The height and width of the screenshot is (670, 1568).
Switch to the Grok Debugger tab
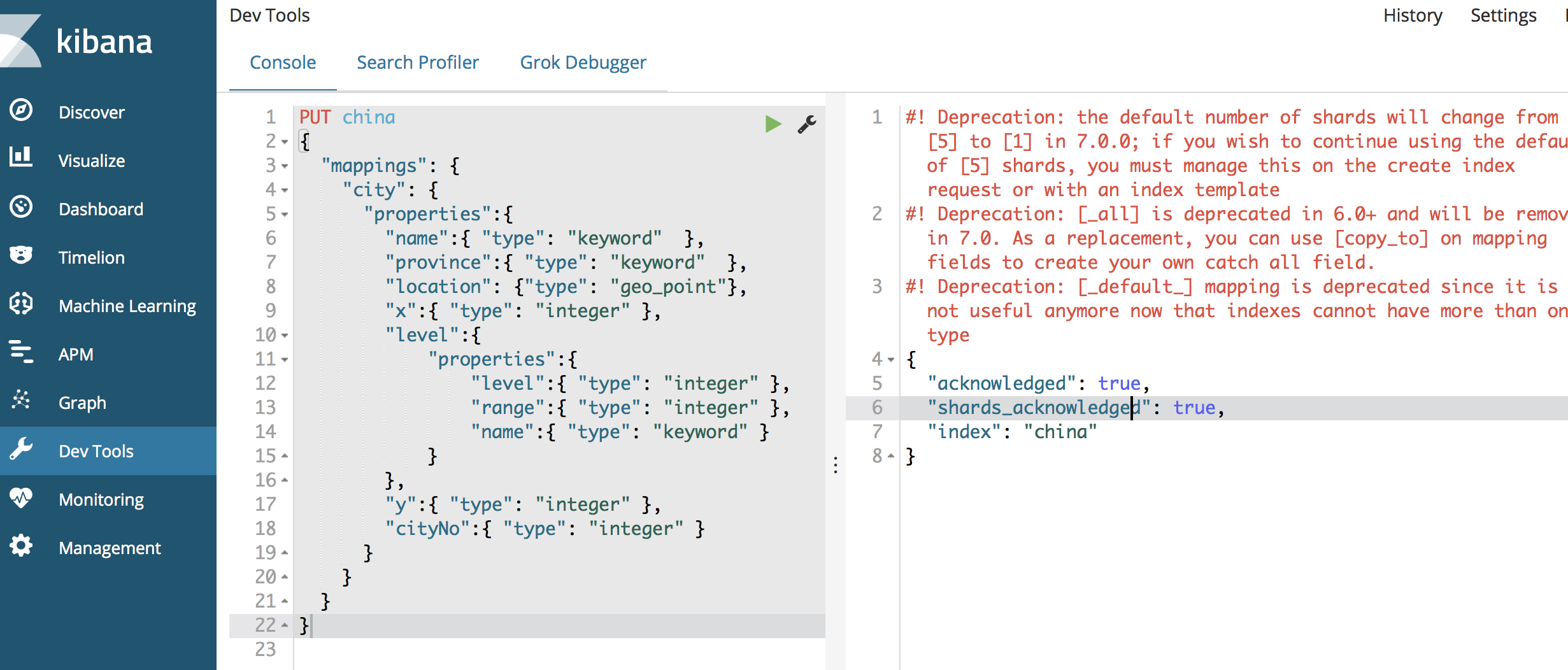(583, 62)
